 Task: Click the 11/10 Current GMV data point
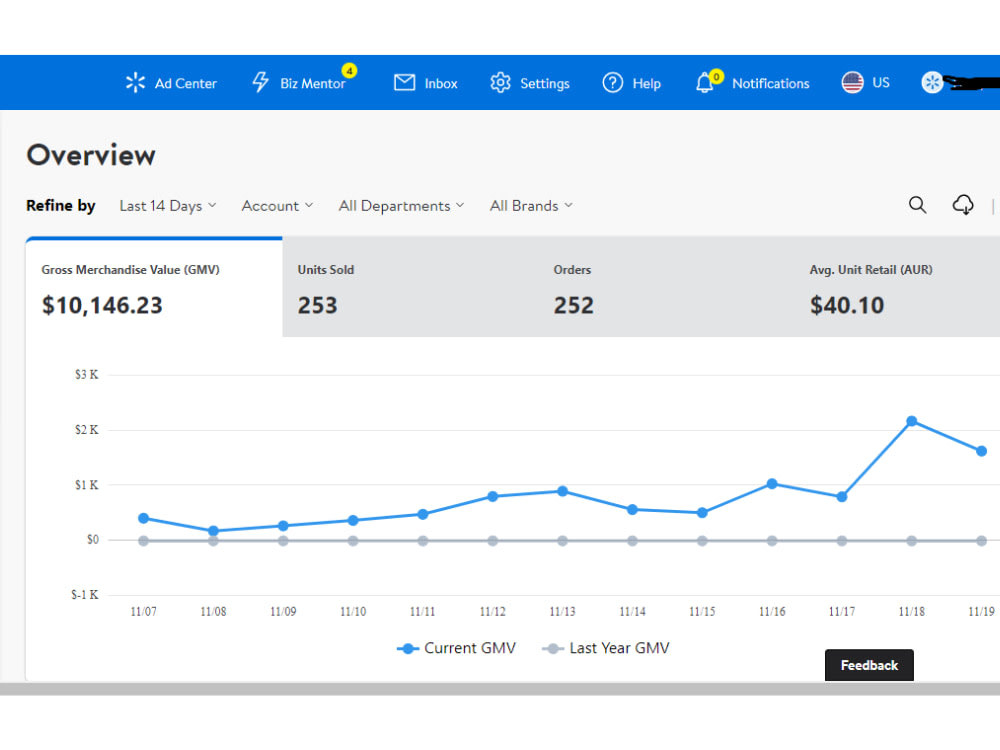pos(353,520)
